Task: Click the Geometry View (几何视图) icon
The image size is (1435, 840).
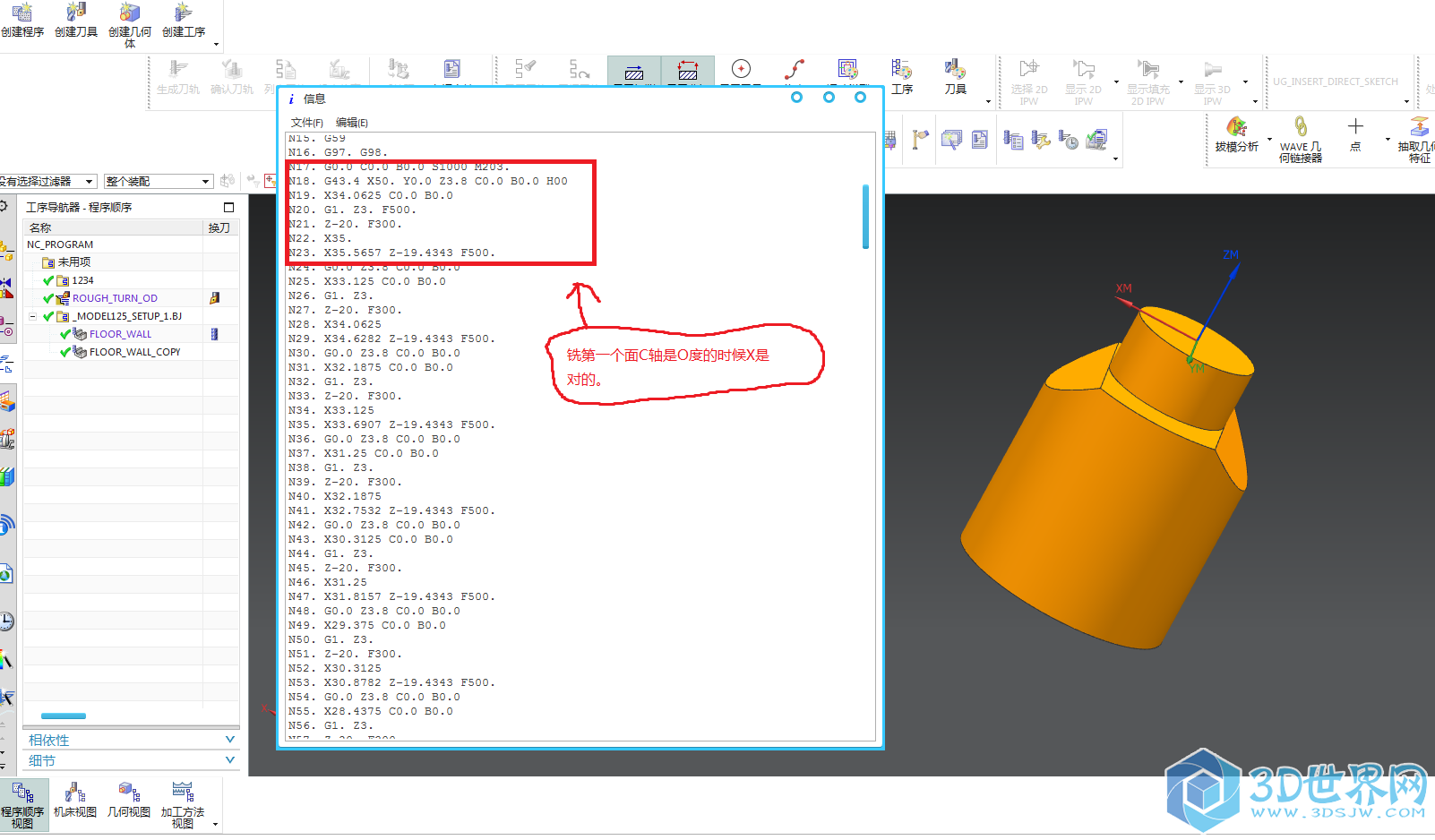Action: tap(129, 792)
